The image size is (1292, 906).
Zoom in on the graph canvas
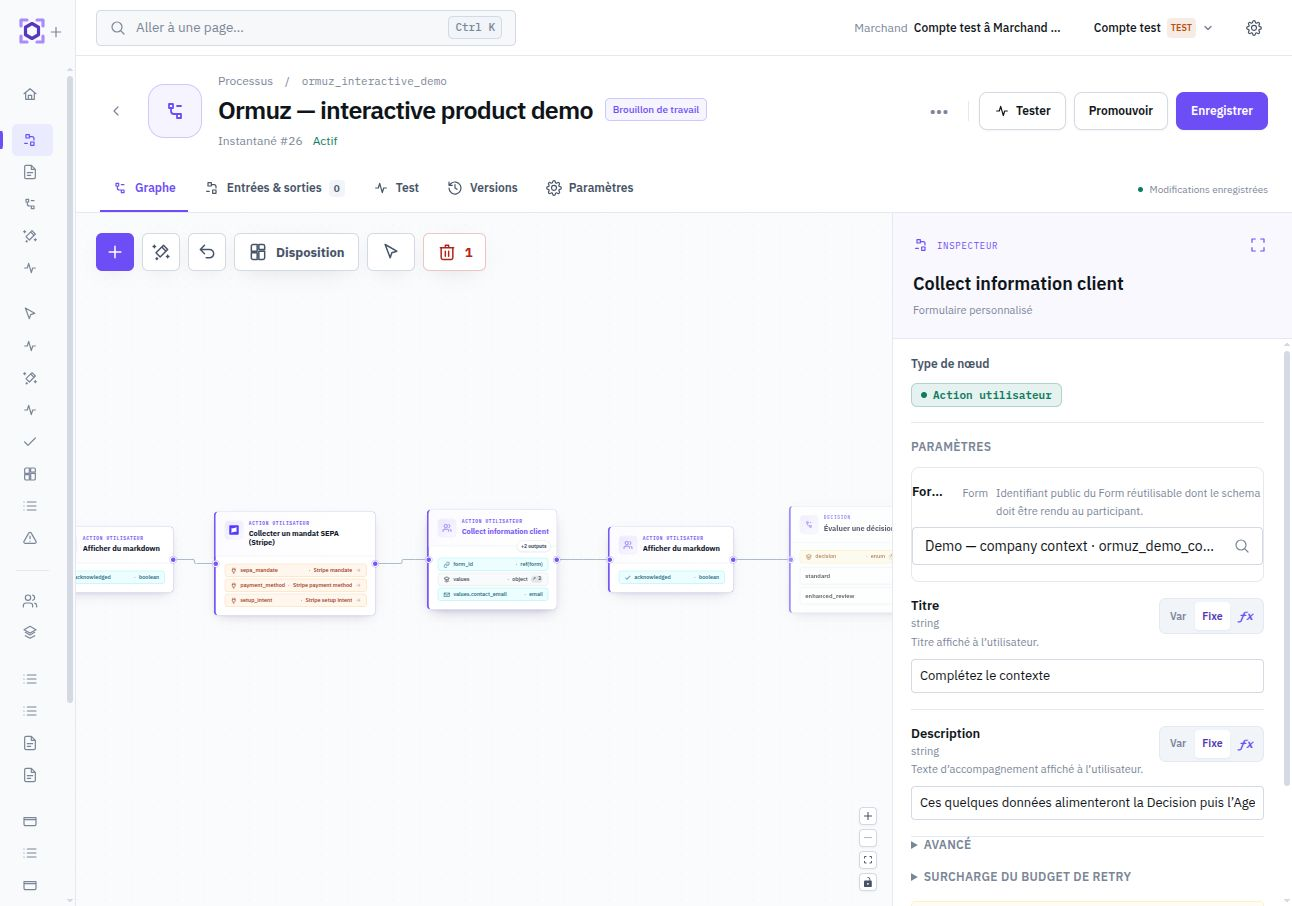(x=868, y=816)
